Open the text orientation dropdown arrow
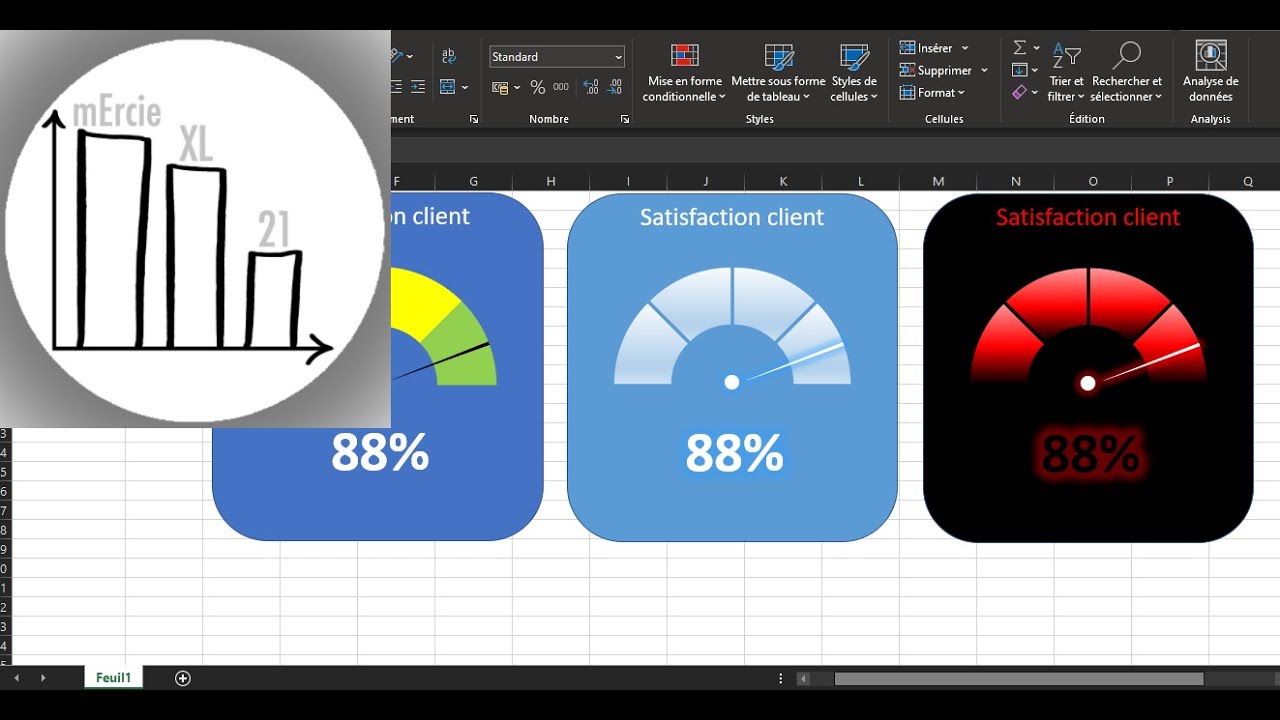This screenshot has height=720, width=1280. [x=410, y=57]
